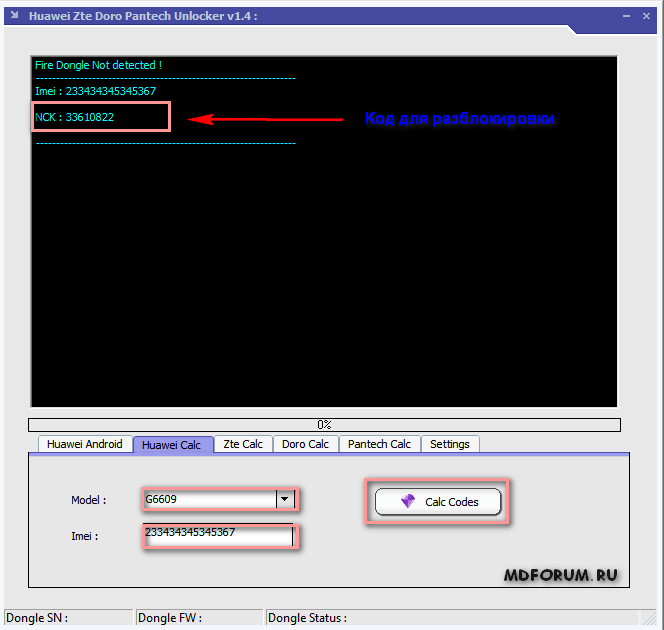Viewport: 664px width, 630px height.
Task: Click the NCK code line in console
Action: 75,117
